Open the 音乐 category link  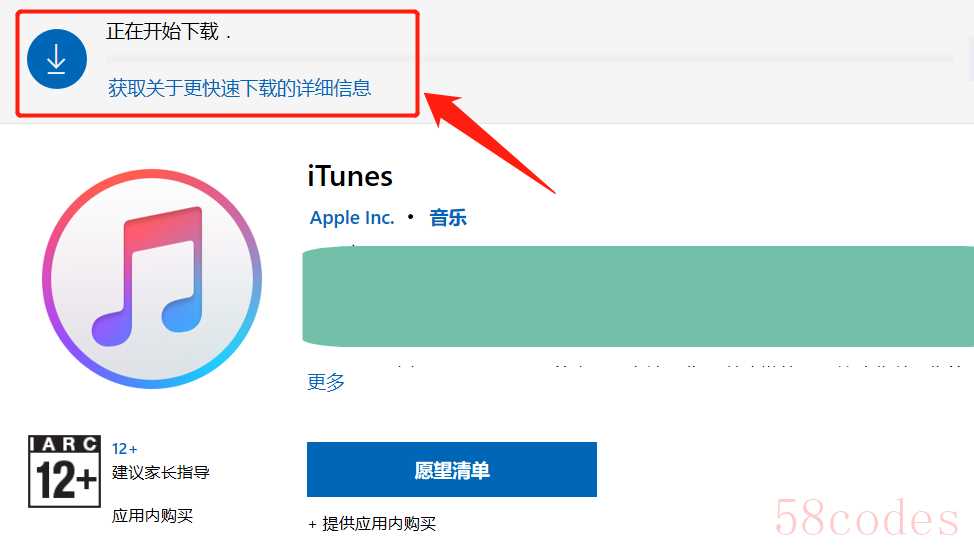point(448,217)
